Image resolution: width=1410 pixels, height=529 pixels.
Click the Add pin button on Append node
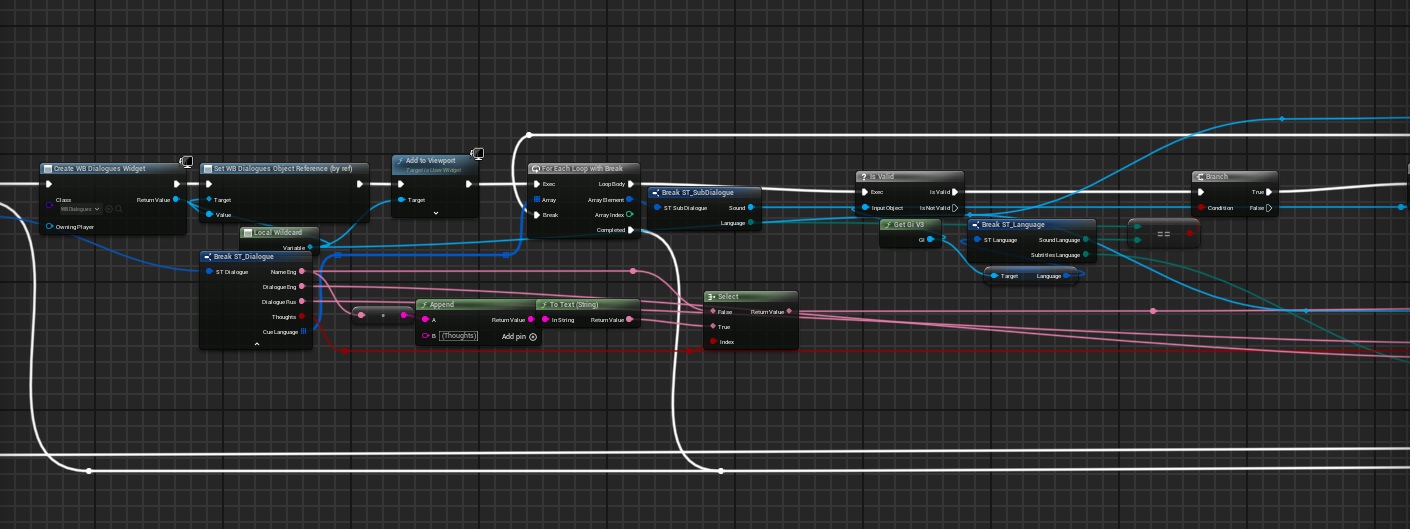(519, 336)
